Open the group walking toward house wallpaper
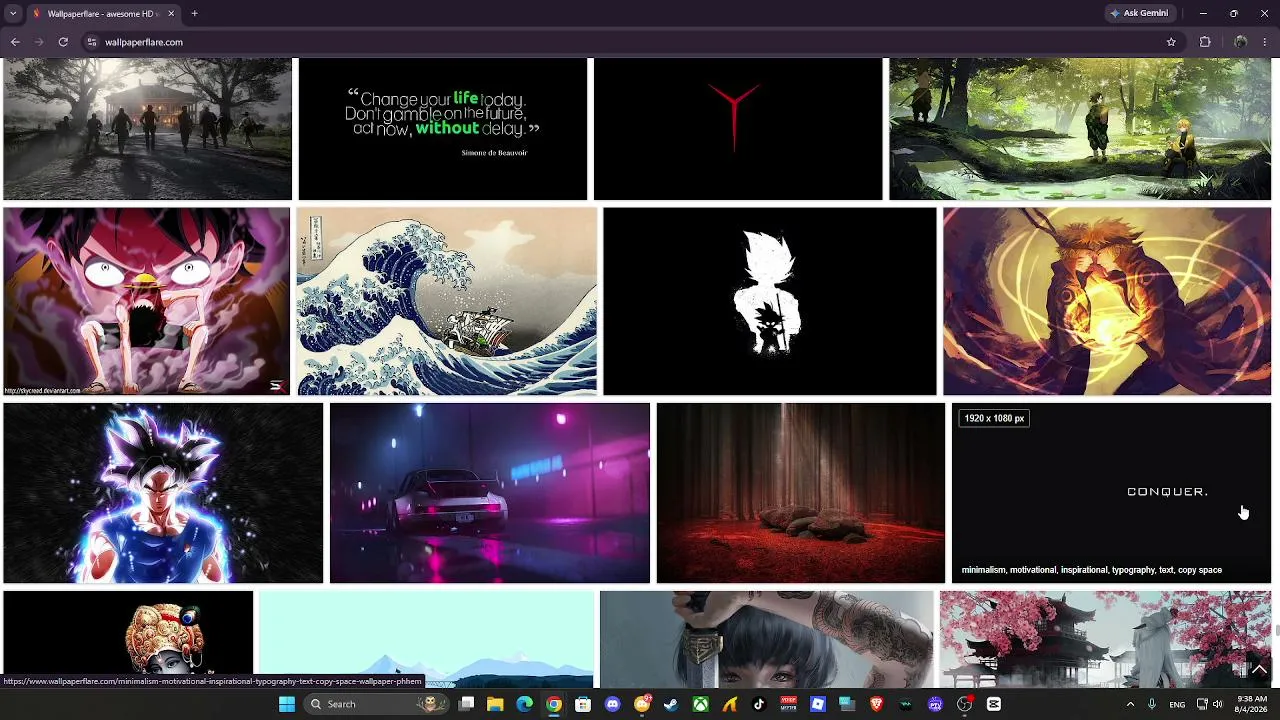This screenshot has width=1280, height=720. (x=147, y=129)
